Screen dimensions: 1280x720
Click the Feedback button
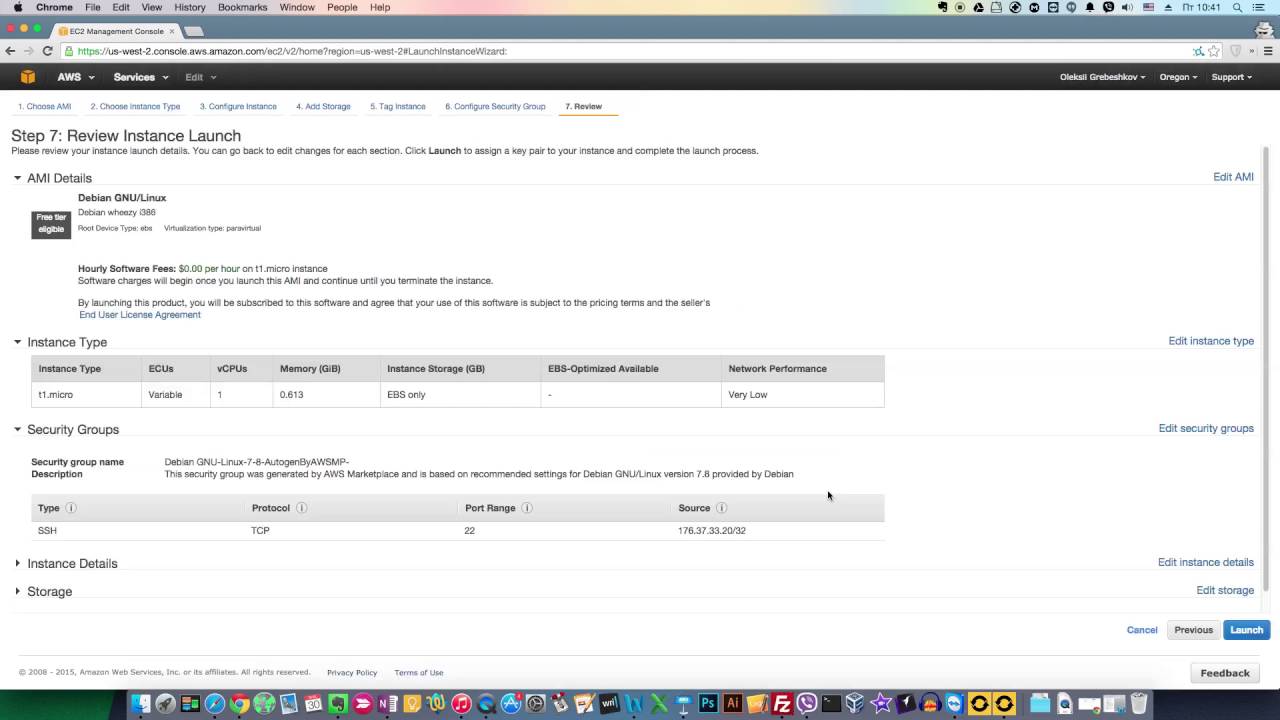[1225, 673]
